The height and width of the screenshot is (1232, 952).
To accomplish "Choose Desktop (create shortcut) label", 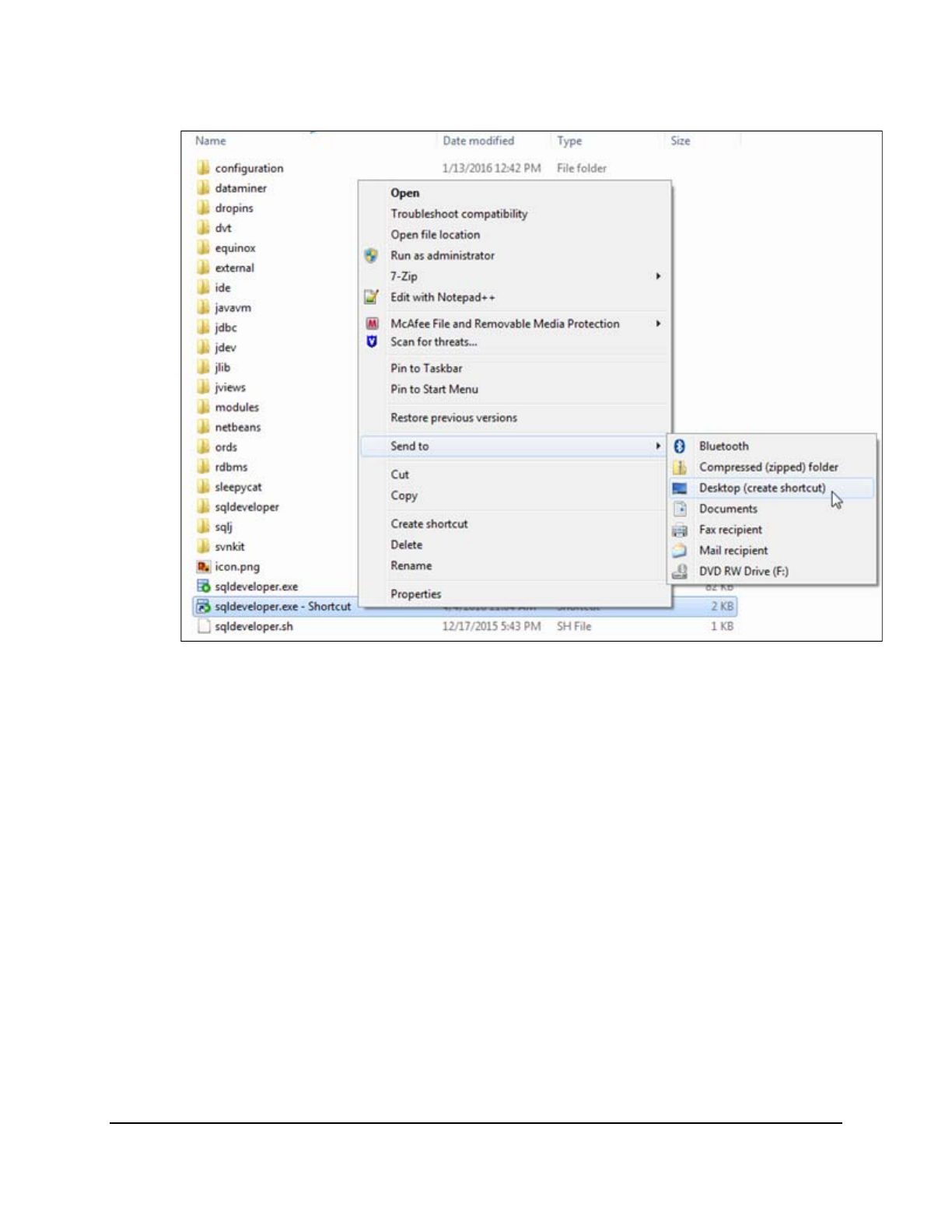I will click(x=762, y=488).
